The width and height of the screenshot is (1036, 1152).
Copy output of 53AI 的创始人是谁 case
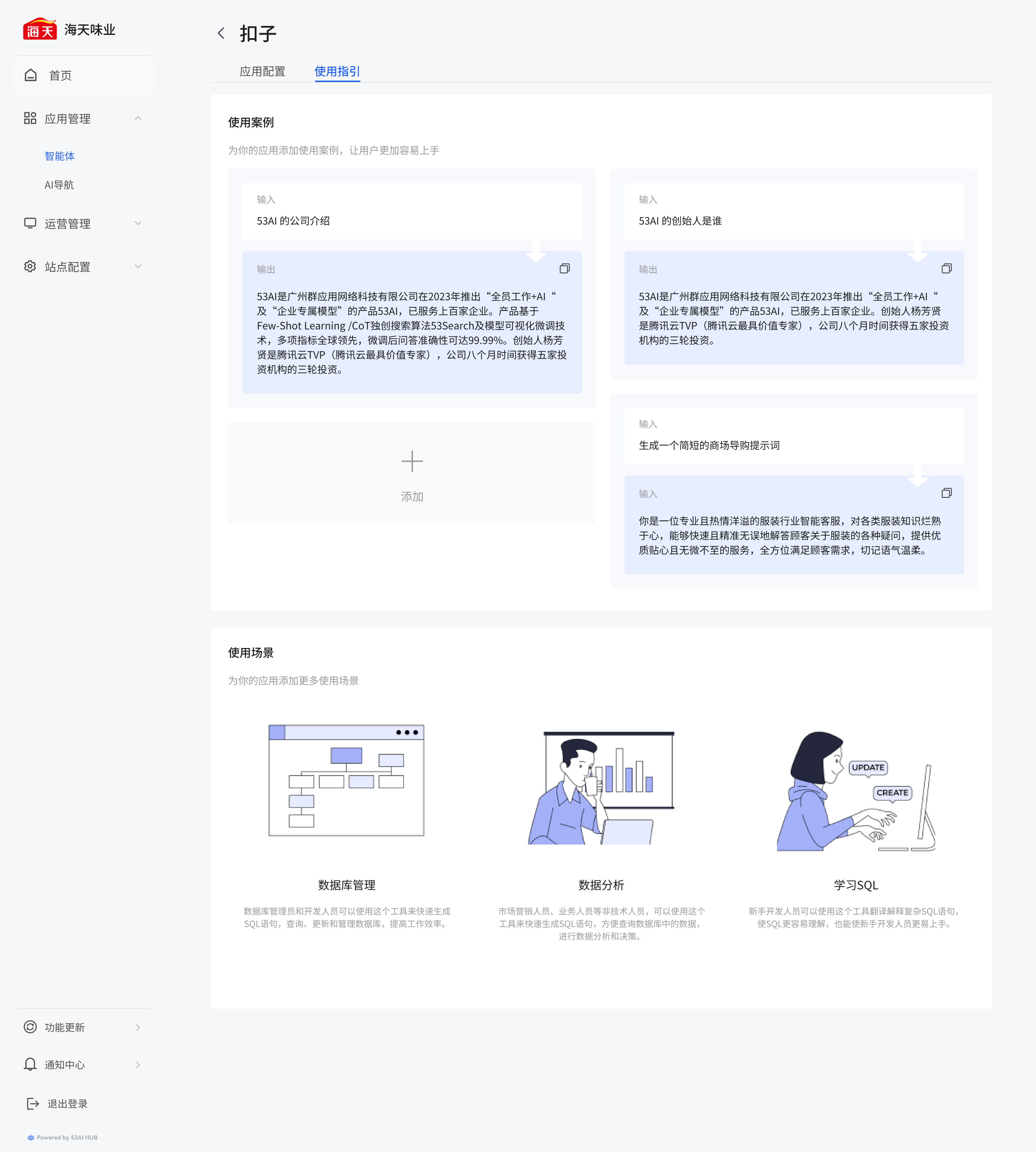(947, 269)
